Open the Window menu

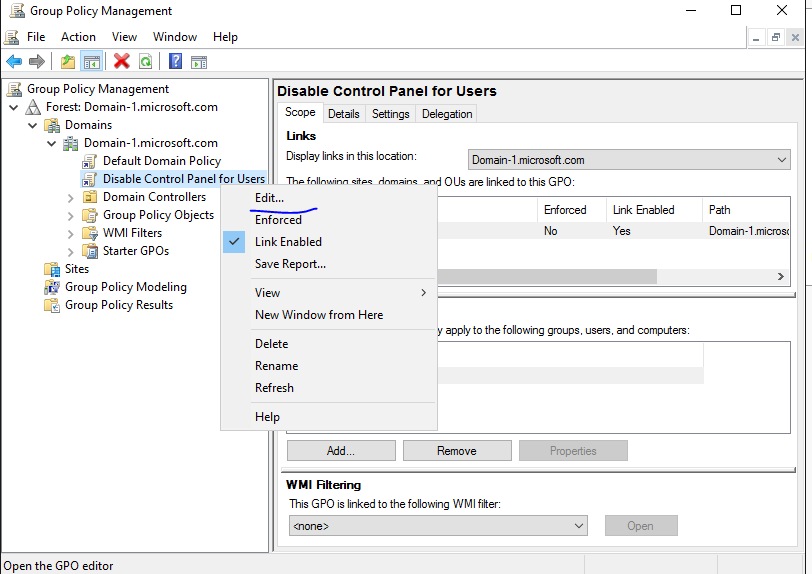[x=175, y=37]
